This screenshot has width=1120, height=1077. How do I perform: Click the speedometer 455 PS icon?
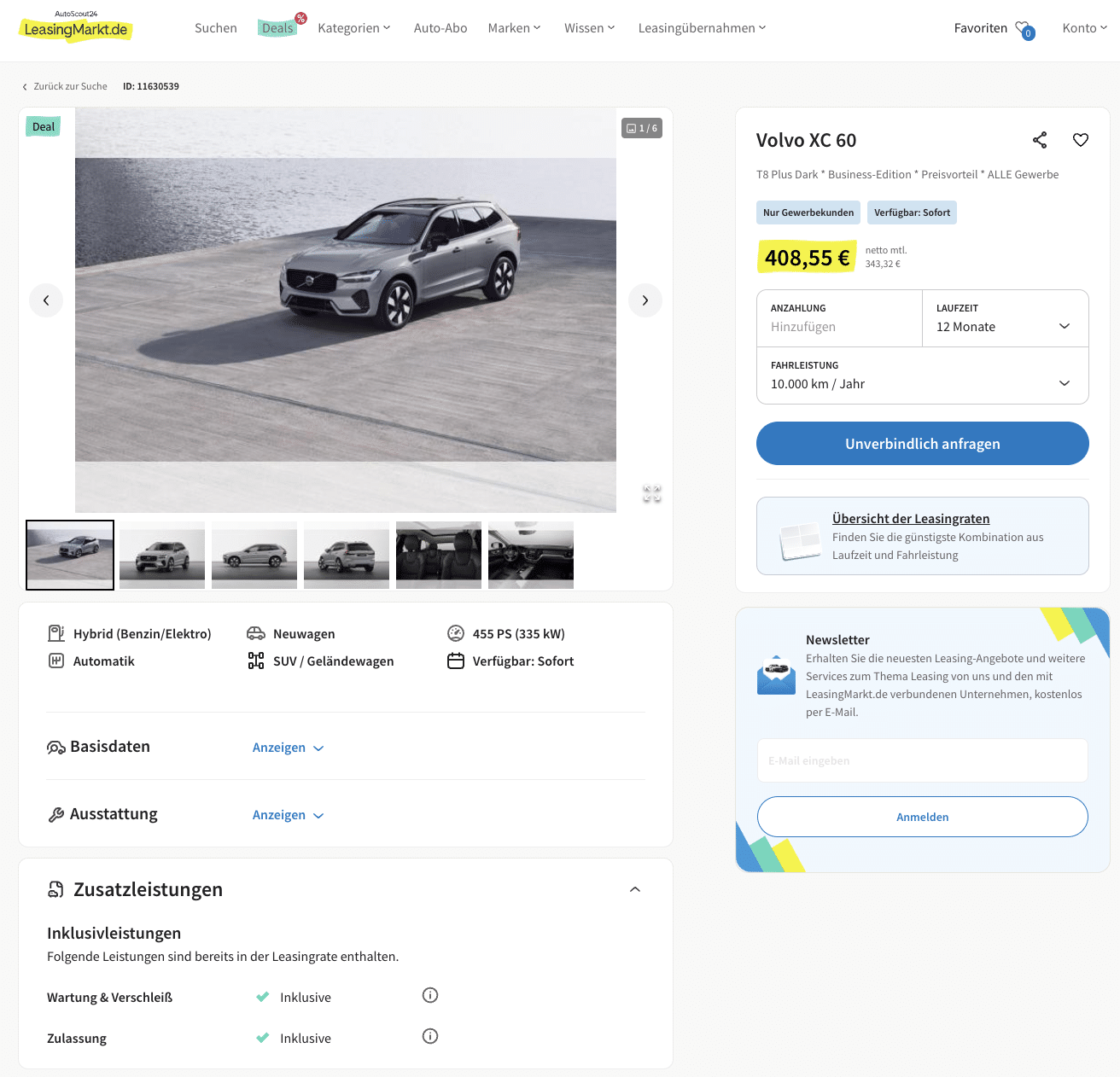tap(456, 633)
